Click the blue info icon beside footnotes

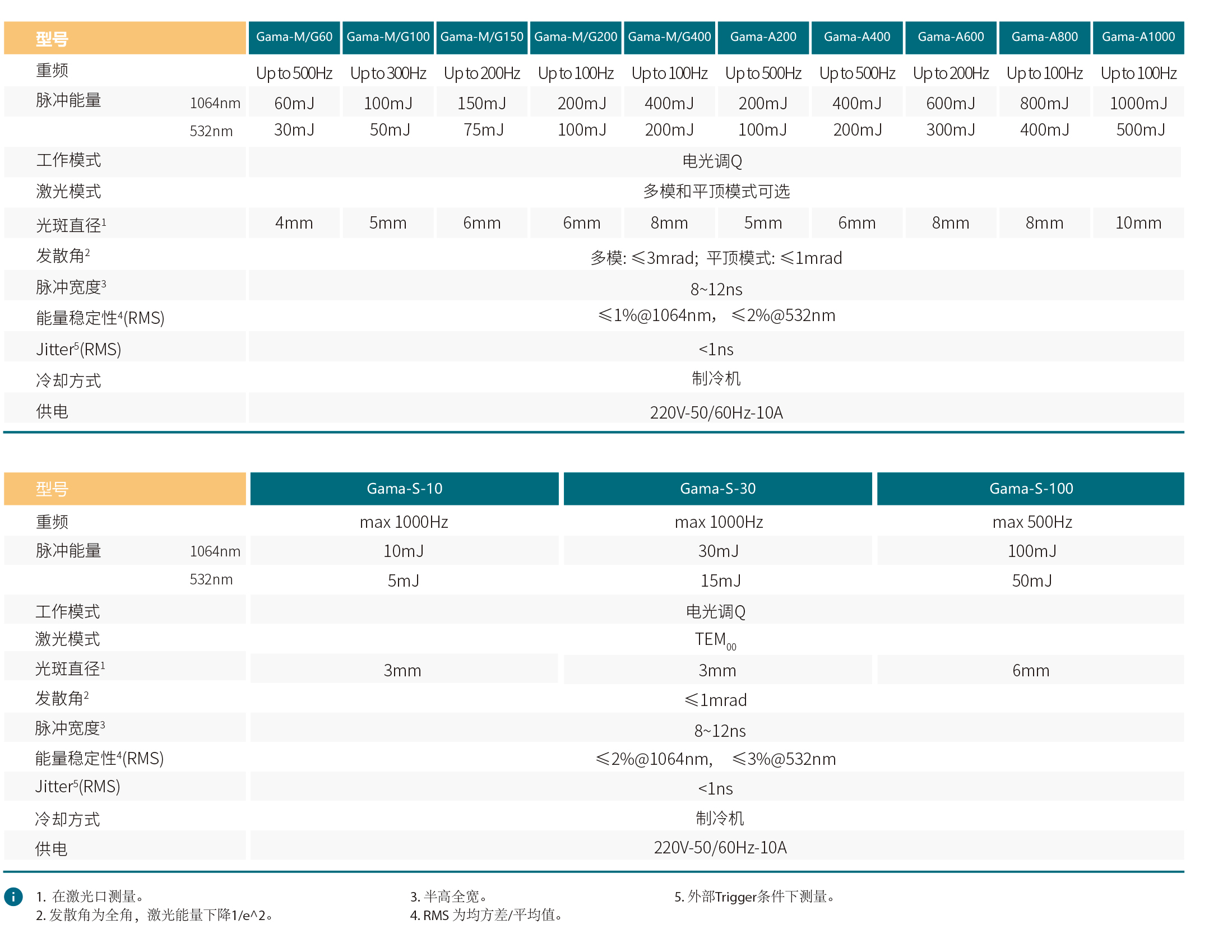[13, 896]
